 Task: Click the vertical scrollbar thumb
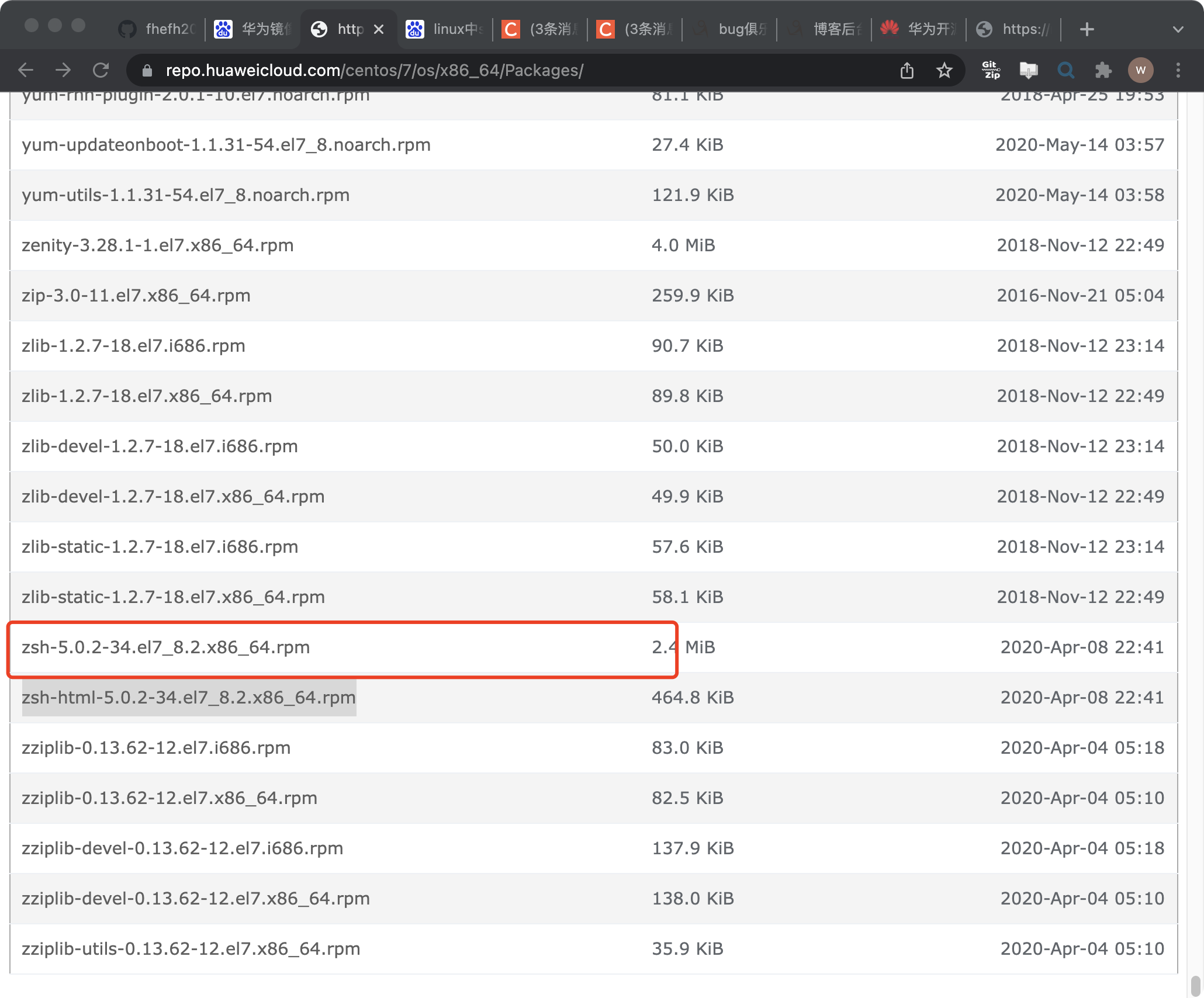[x=1196, y=985]
